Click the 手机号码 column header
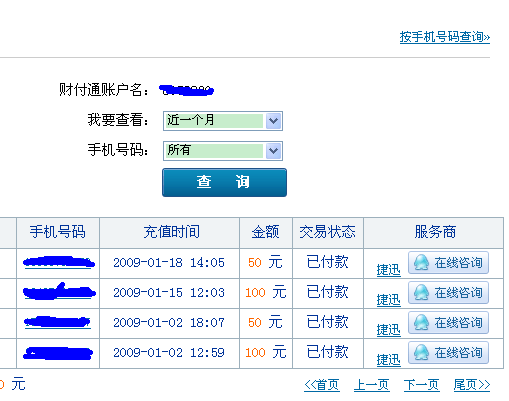 [x=58, y=232]
